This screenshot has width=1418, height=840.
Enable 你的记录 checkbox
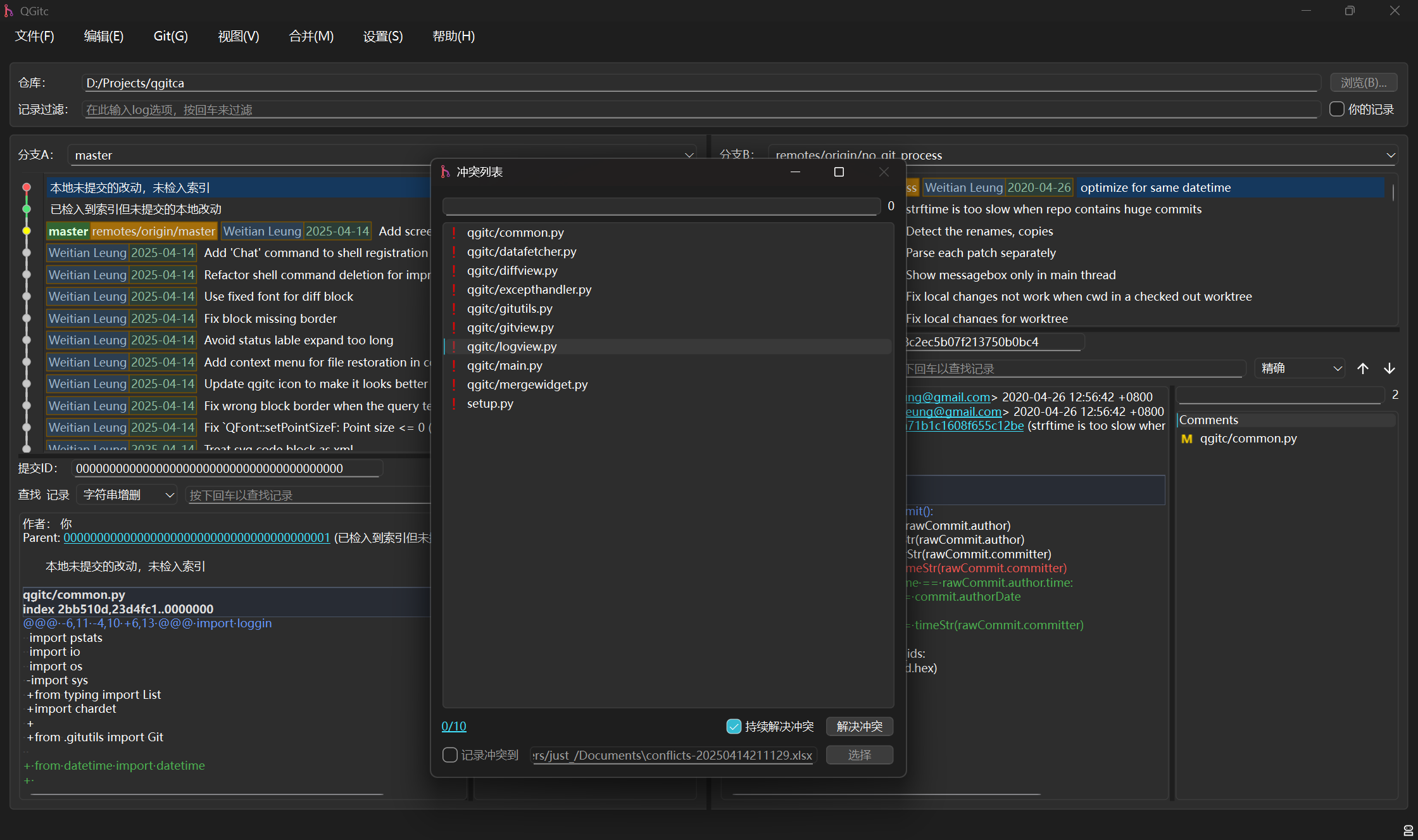click(1337, 110)
